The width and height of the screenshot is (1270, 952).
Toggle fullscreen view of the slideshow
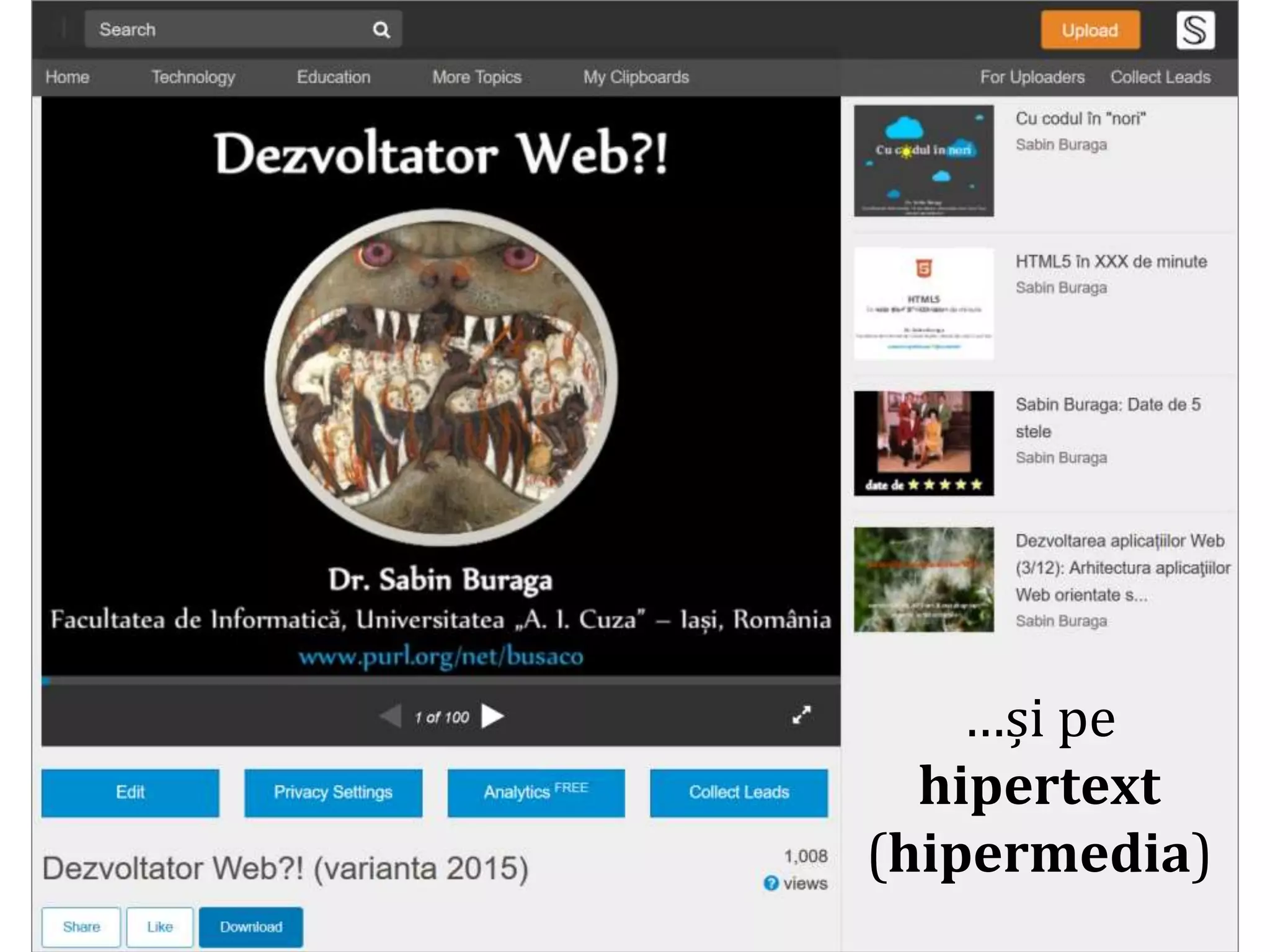(x=801, y=715)
